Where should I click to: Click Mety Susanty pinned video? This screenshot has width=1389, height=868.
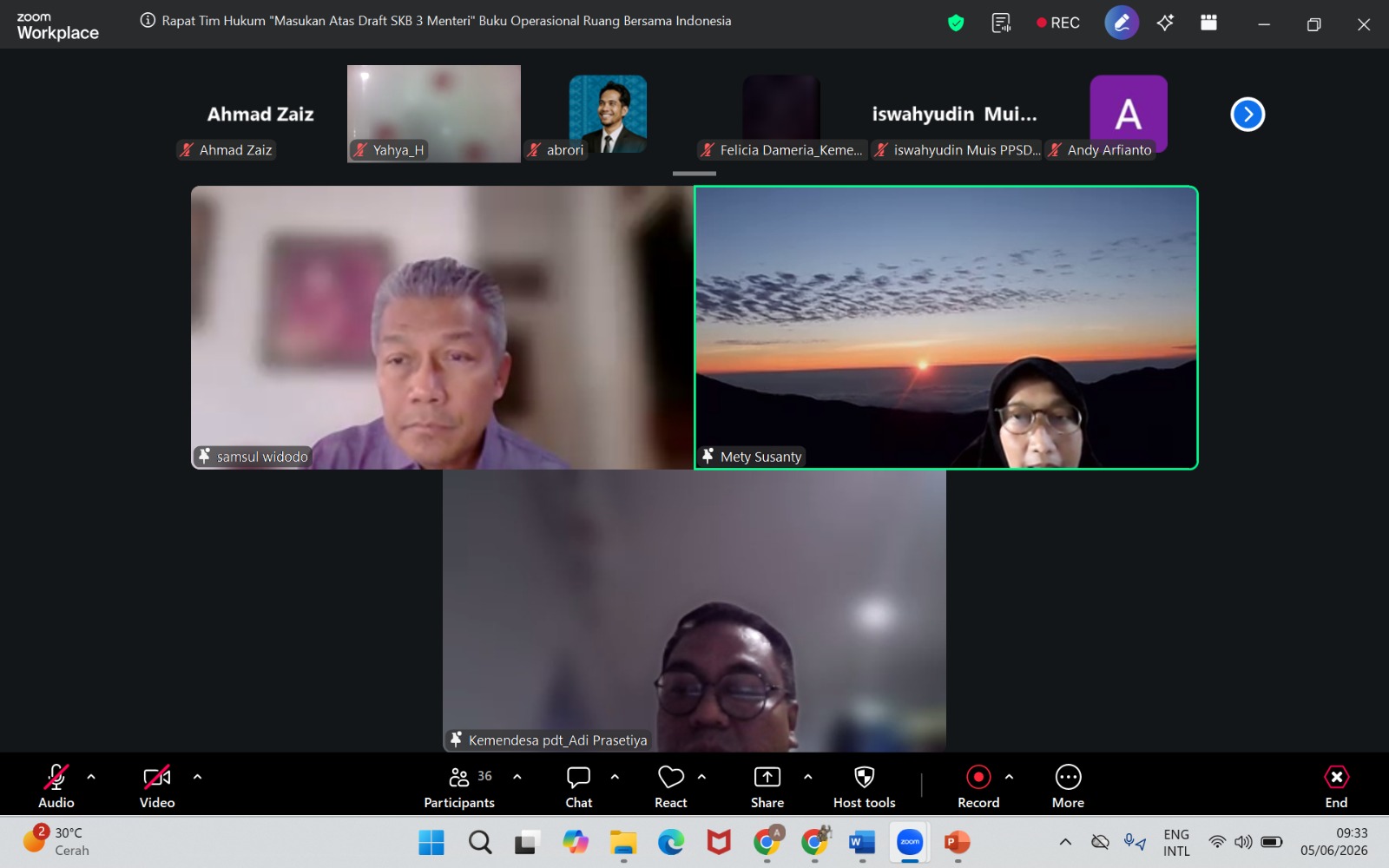pyautogui.click(x=946, y=327)
